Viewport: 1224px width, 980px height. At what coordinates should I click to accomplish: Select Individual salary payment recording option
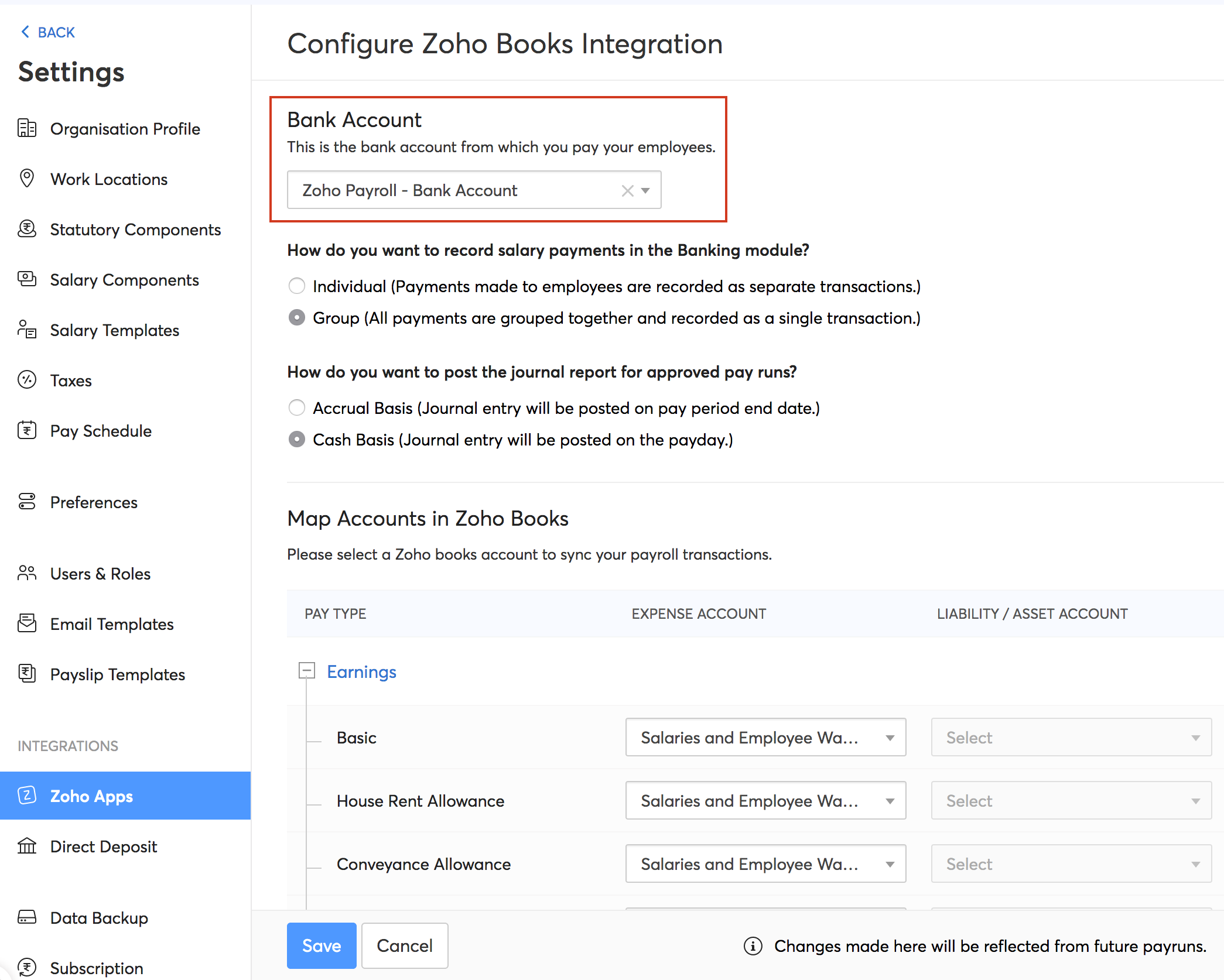297,286
